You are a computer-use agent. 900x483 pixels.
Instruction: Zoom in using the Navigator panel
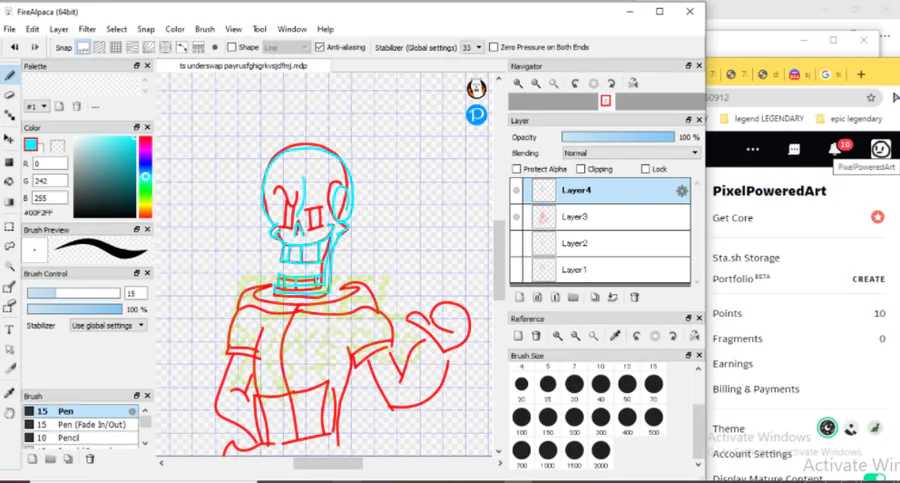pyautogui.click(x=518, y=83)
